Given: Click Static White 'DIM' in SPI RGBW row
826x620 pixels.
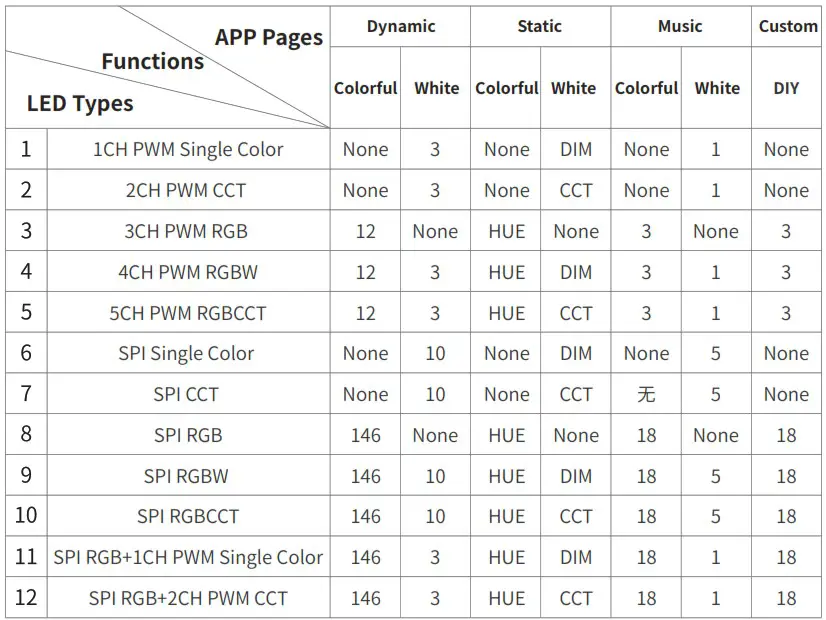Looking at the screenshot, I should pos(576,476).
